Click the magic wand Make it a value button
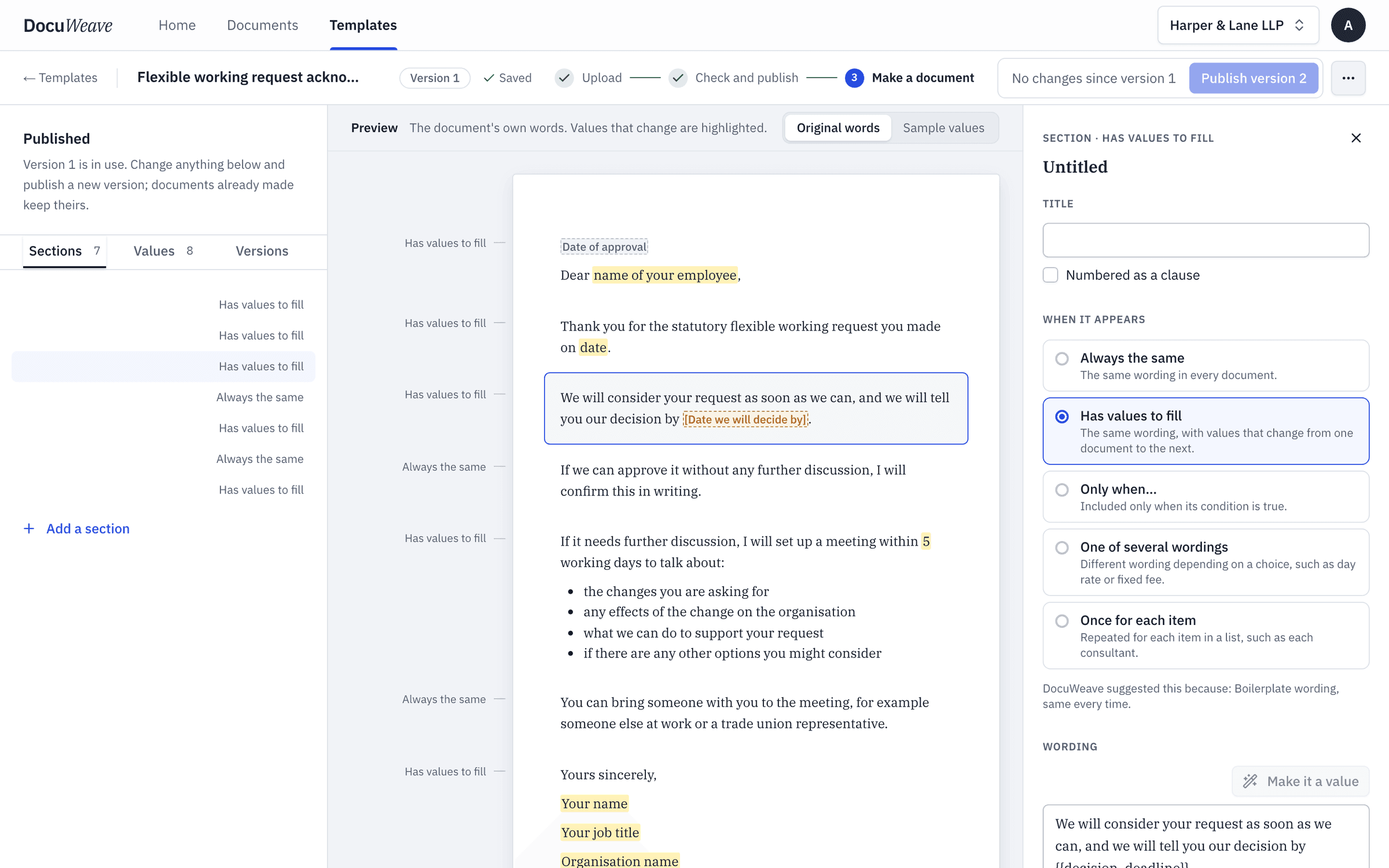1389x868 pixels. [x=1300, y=781]
